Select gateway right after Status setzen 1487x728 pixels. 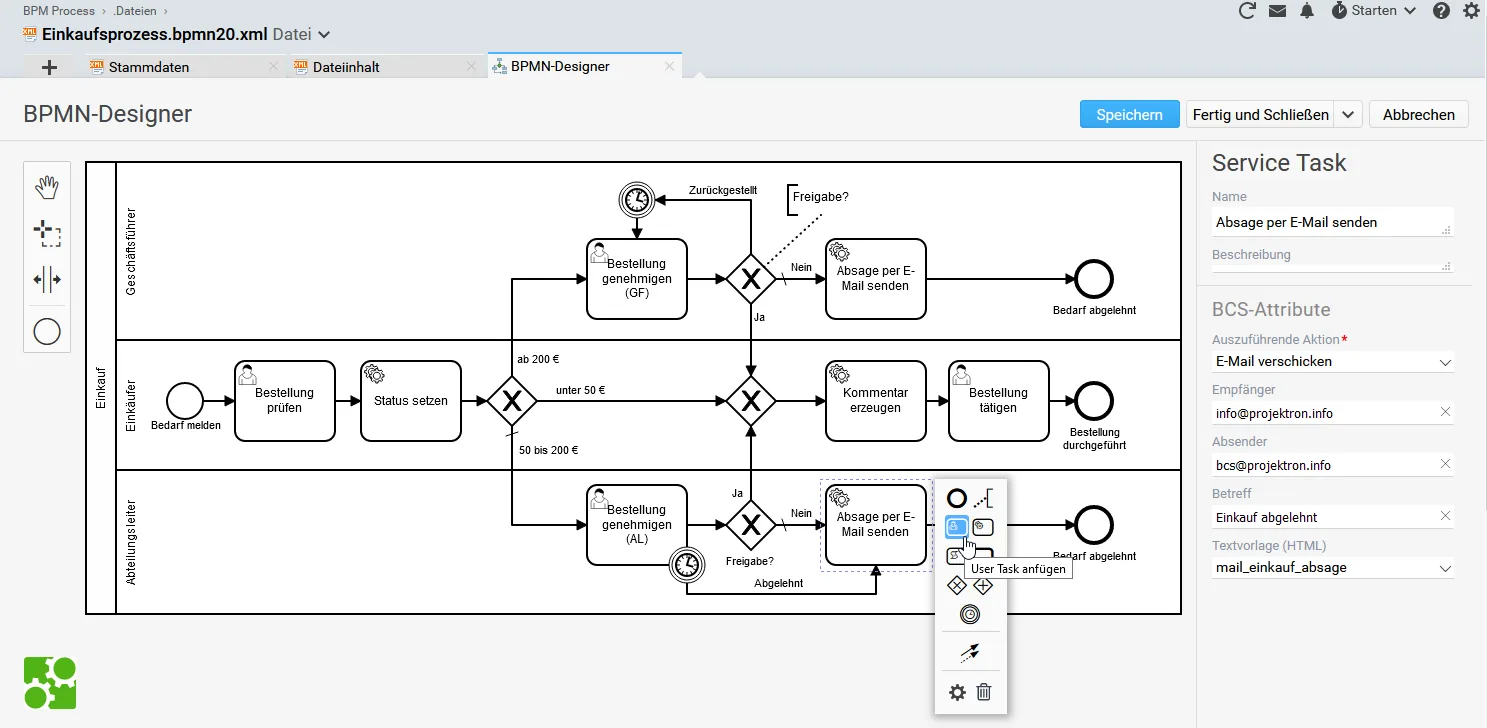[512, 401]
